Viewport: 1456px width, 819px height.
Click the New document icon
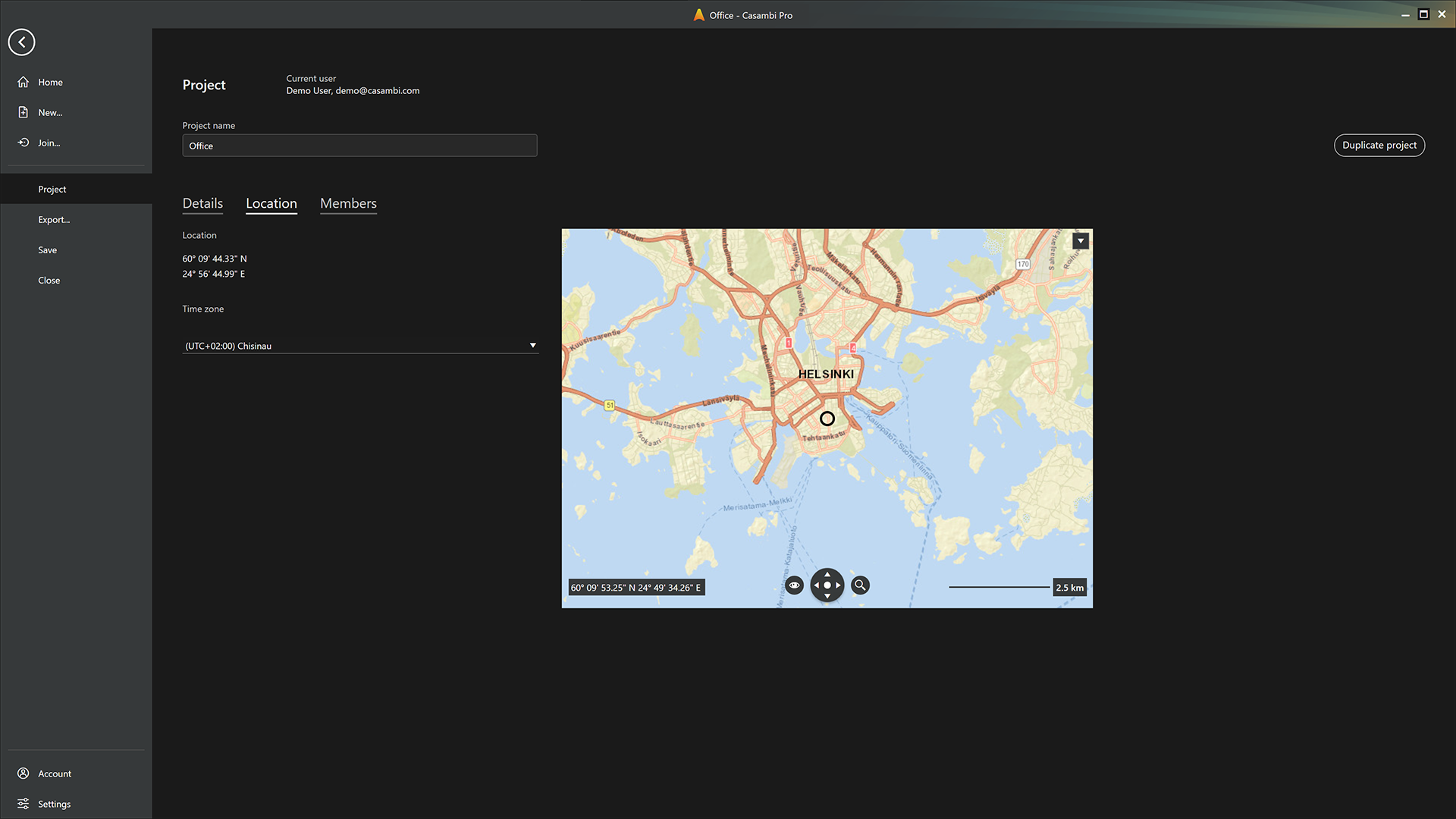point(24,112)
